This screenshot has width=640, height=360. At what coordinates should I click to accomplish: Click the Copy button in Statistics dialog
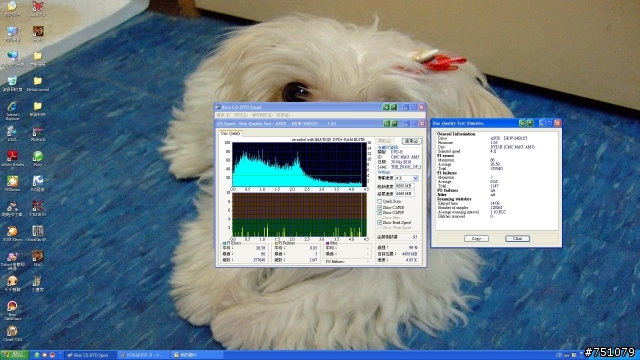(476, 238)
